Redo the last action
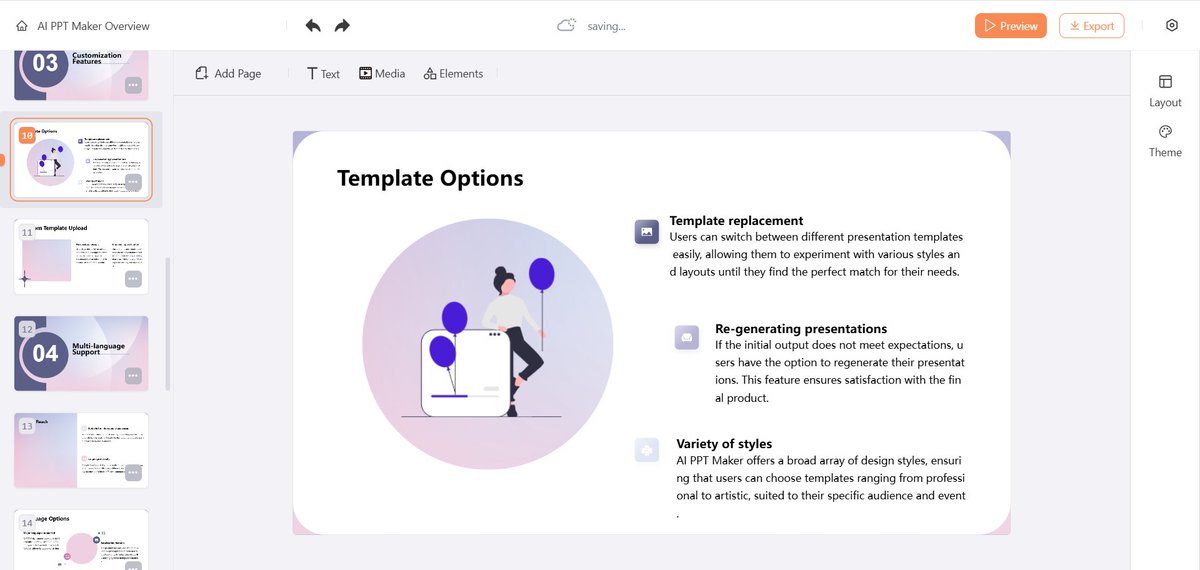Screen dimensions: 1200x570 tap(342, 26)
